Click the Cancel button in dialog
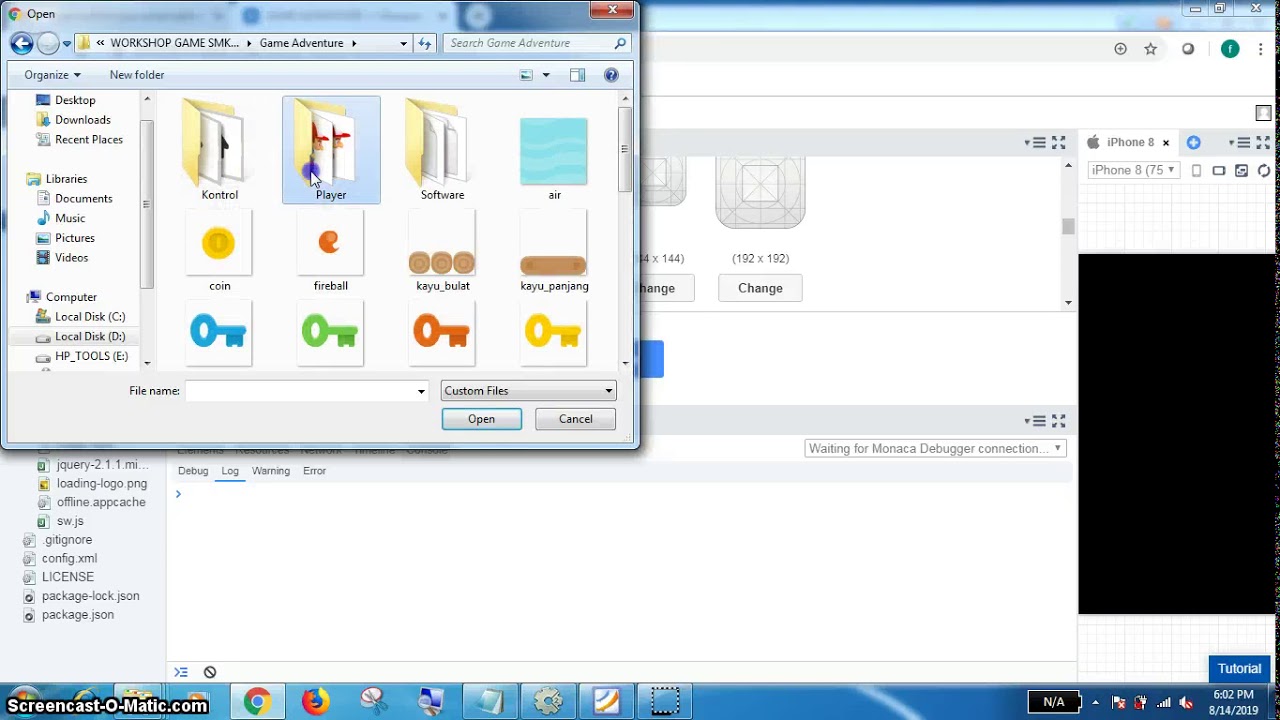Image resolution: width=1280 pixels, height=720 pixels. coord(575,419)
